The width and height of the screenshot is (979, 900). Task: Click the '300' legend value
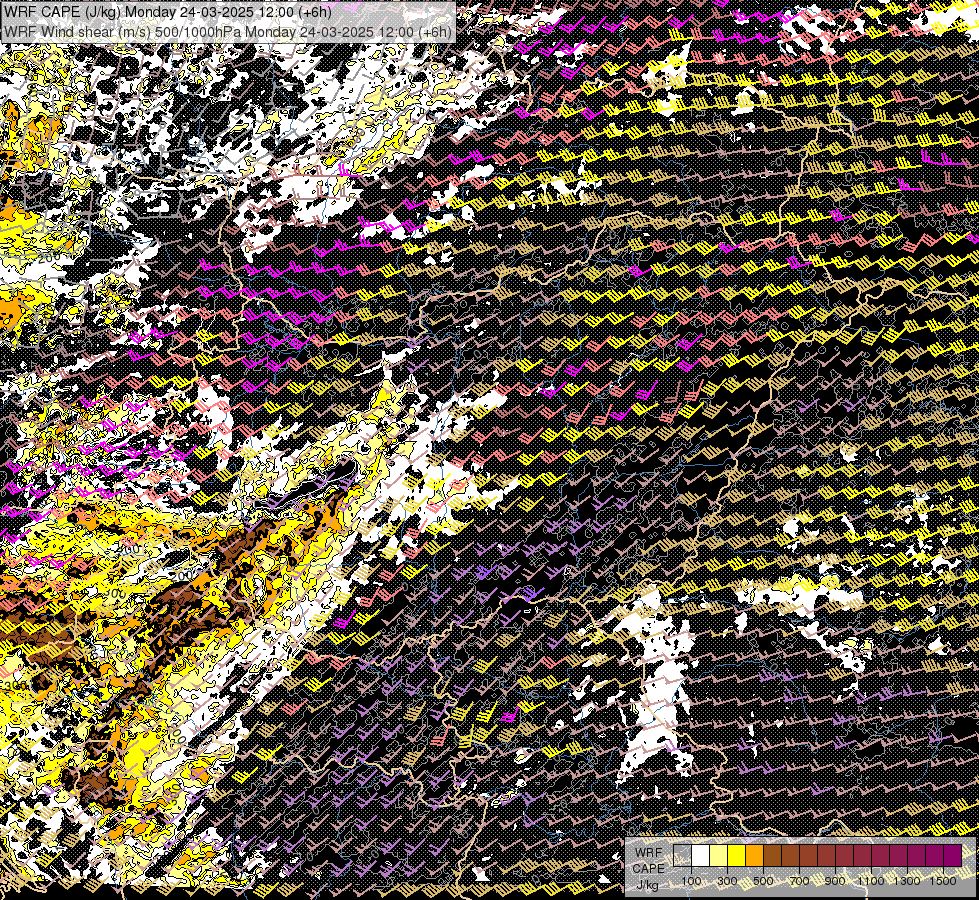tap(727, 881)
